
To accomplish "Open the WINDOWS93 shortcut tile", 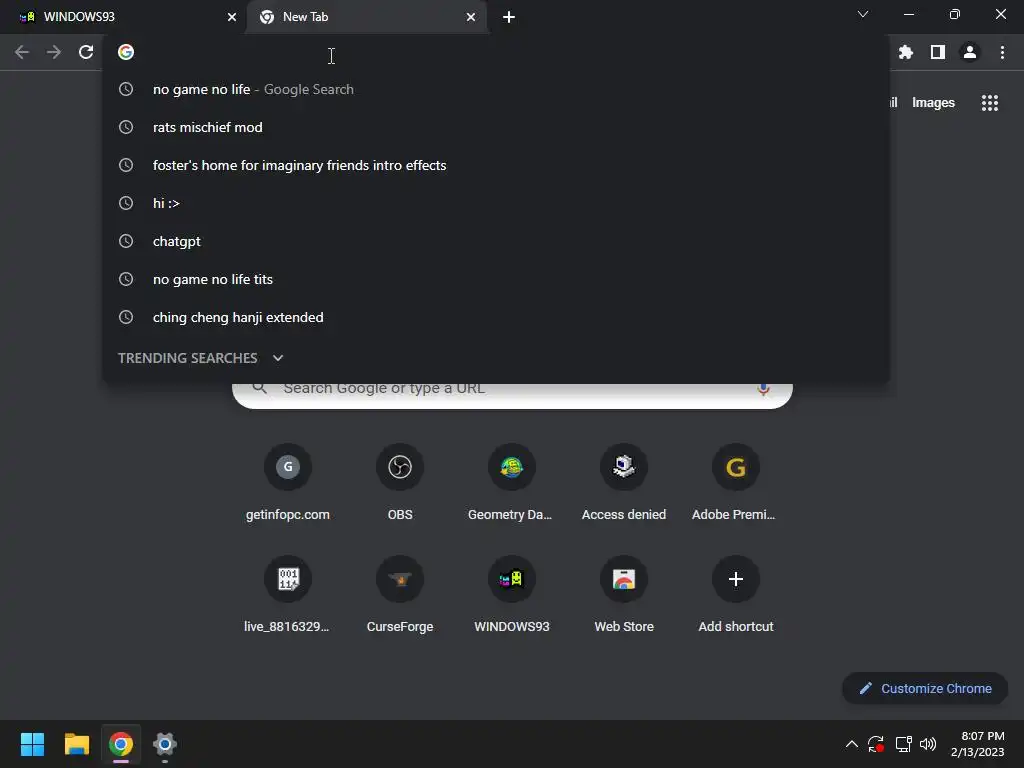I will pyautogui.click(x=511, y=595).
